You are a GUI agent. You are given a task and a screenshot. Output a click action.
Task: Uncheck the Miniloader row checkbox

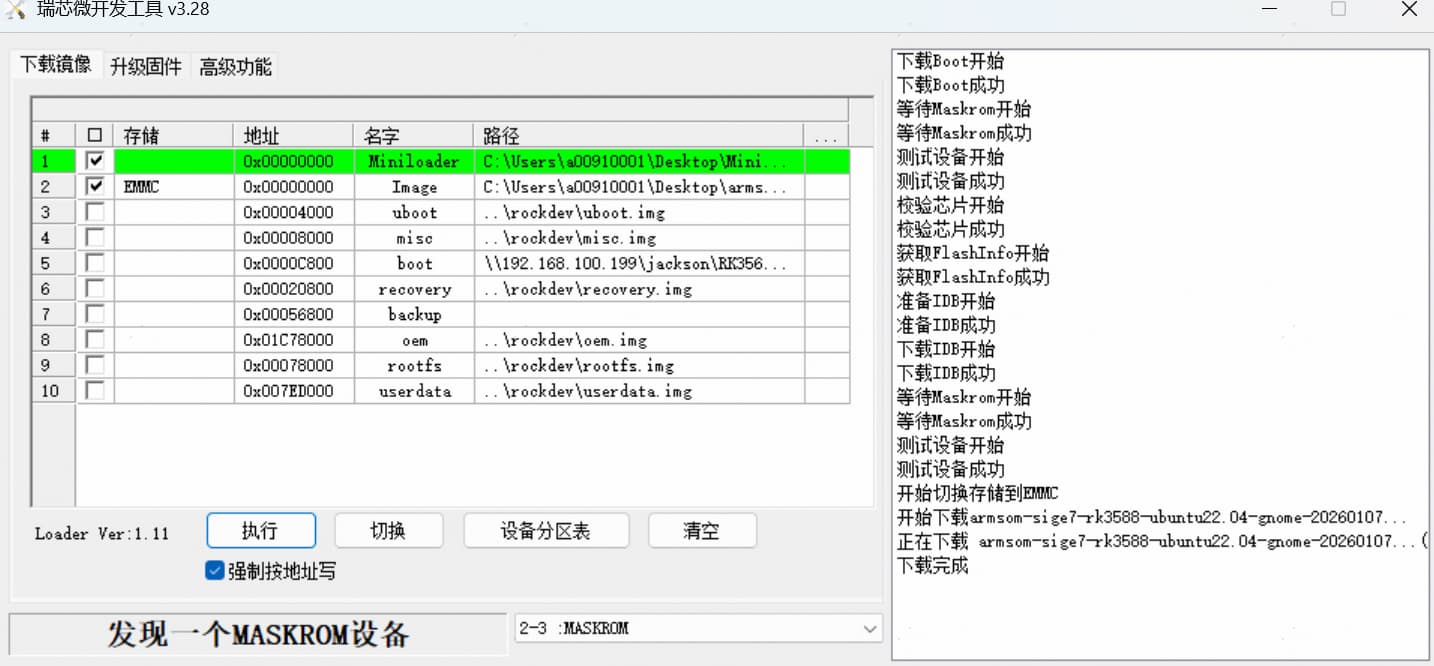95,161
